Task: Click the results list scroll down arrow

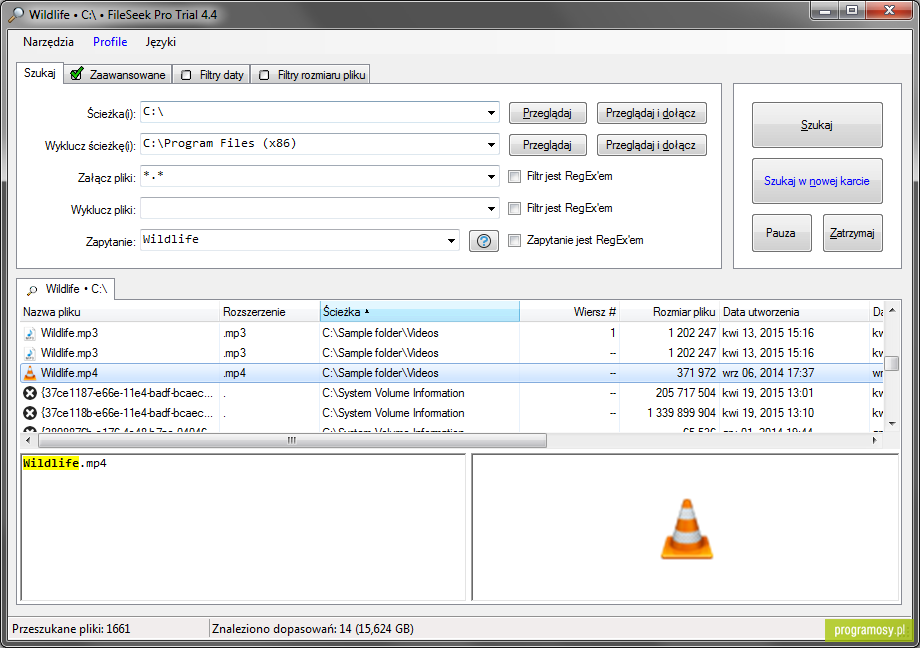Action: [x=892, y=423]
